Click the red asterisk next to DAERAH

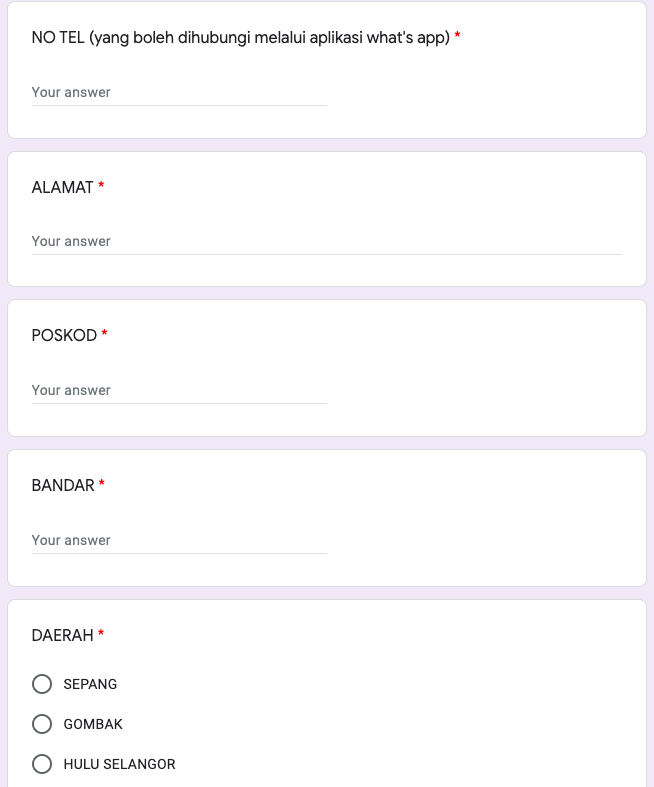click(101, 635)
